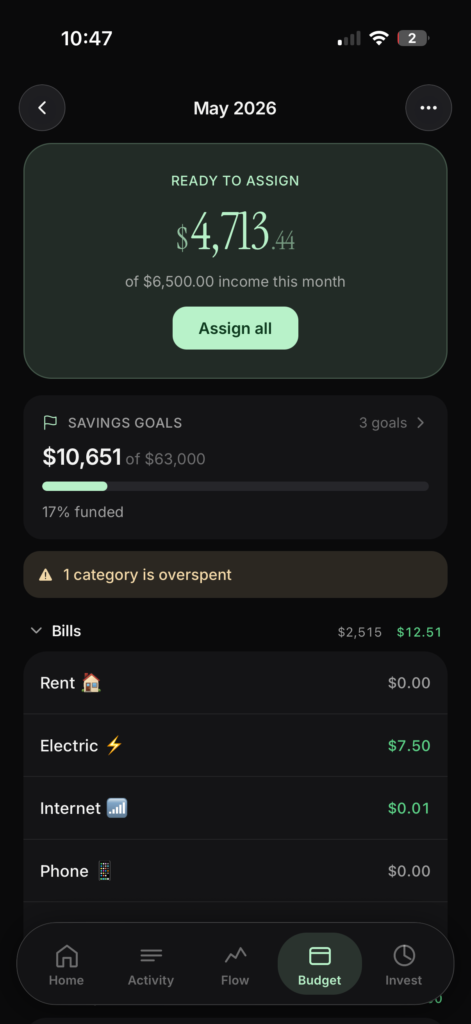Open the 1 category is overspent alert
This screenshot has height=1024, width=471.
tap(235, 575)
